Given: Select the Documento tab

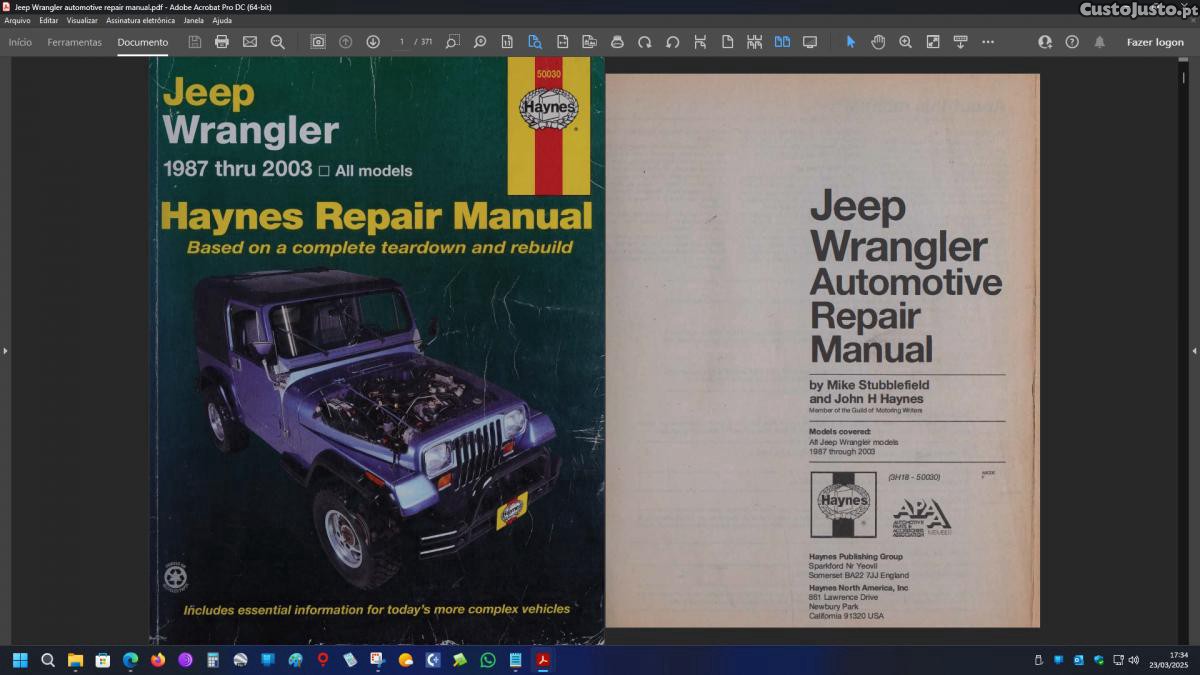Looking at the screenshot, I should click(x=143, y=42).
